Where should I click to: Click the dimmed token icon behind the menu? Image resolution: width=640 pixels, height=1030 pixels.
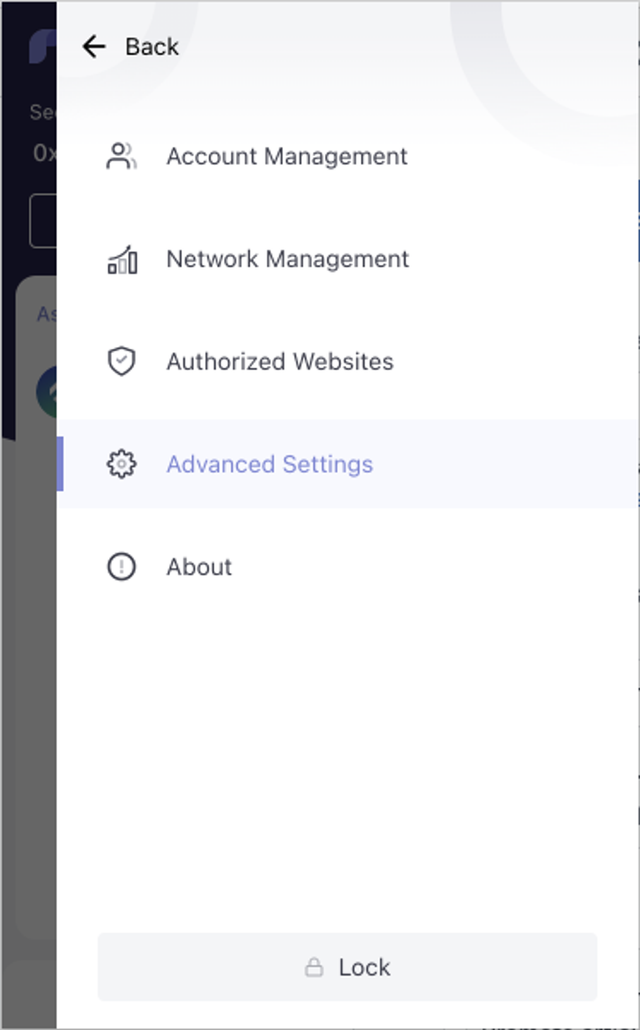pos(46,391)
